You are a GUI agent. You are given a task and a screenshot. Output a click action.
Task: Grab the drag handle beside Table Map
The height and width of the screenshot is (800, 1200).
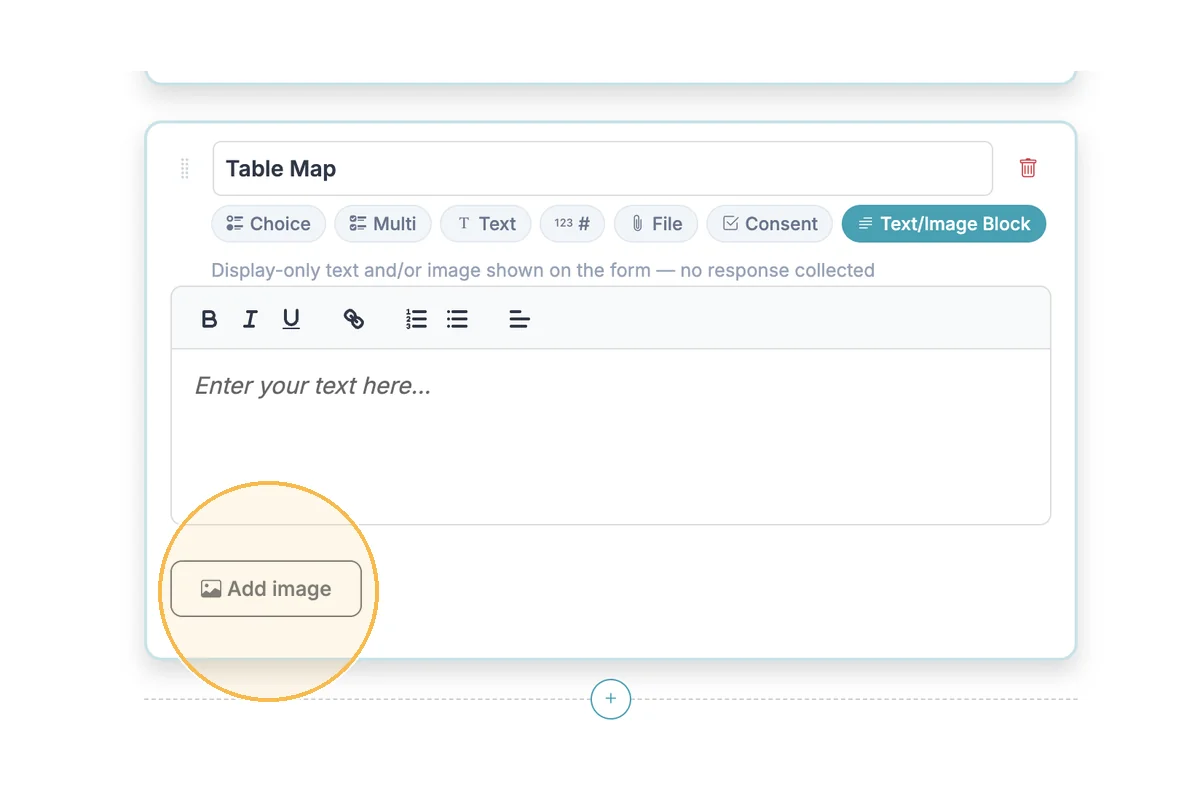tap(185, 169)
